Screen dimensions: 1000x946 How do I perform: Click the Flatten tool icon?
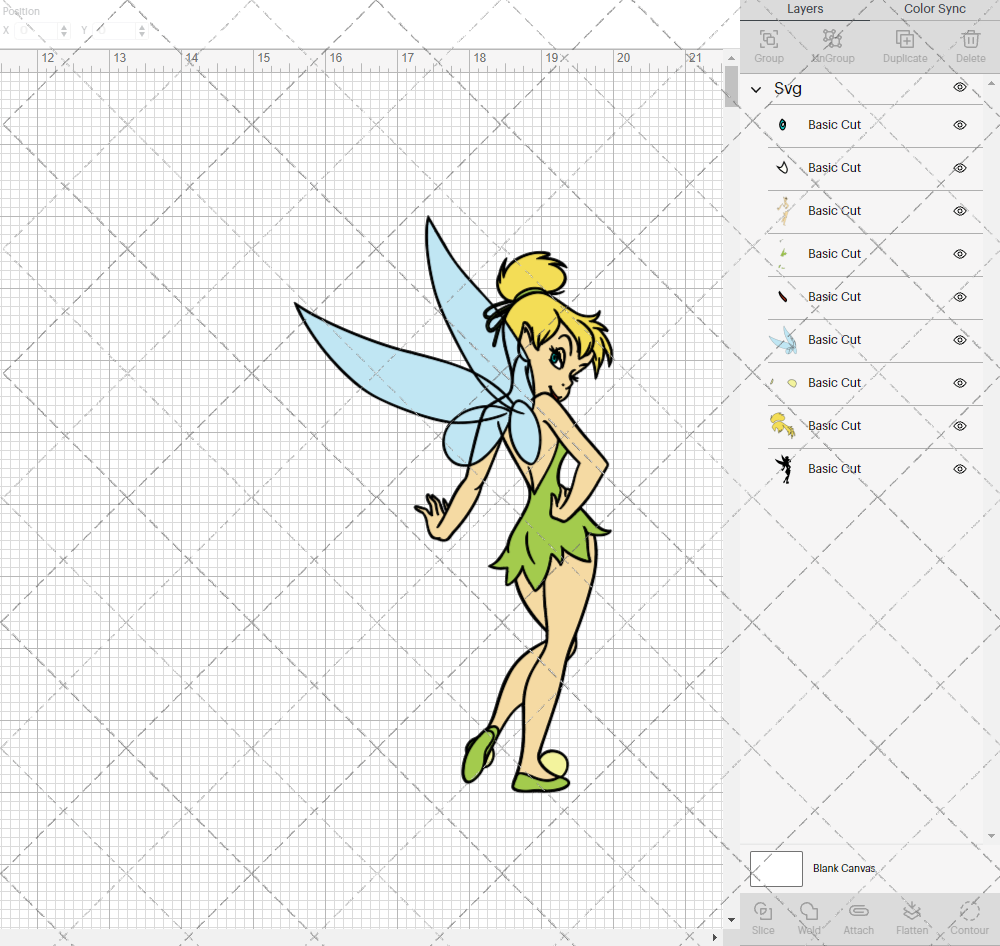tap(911, 911)
